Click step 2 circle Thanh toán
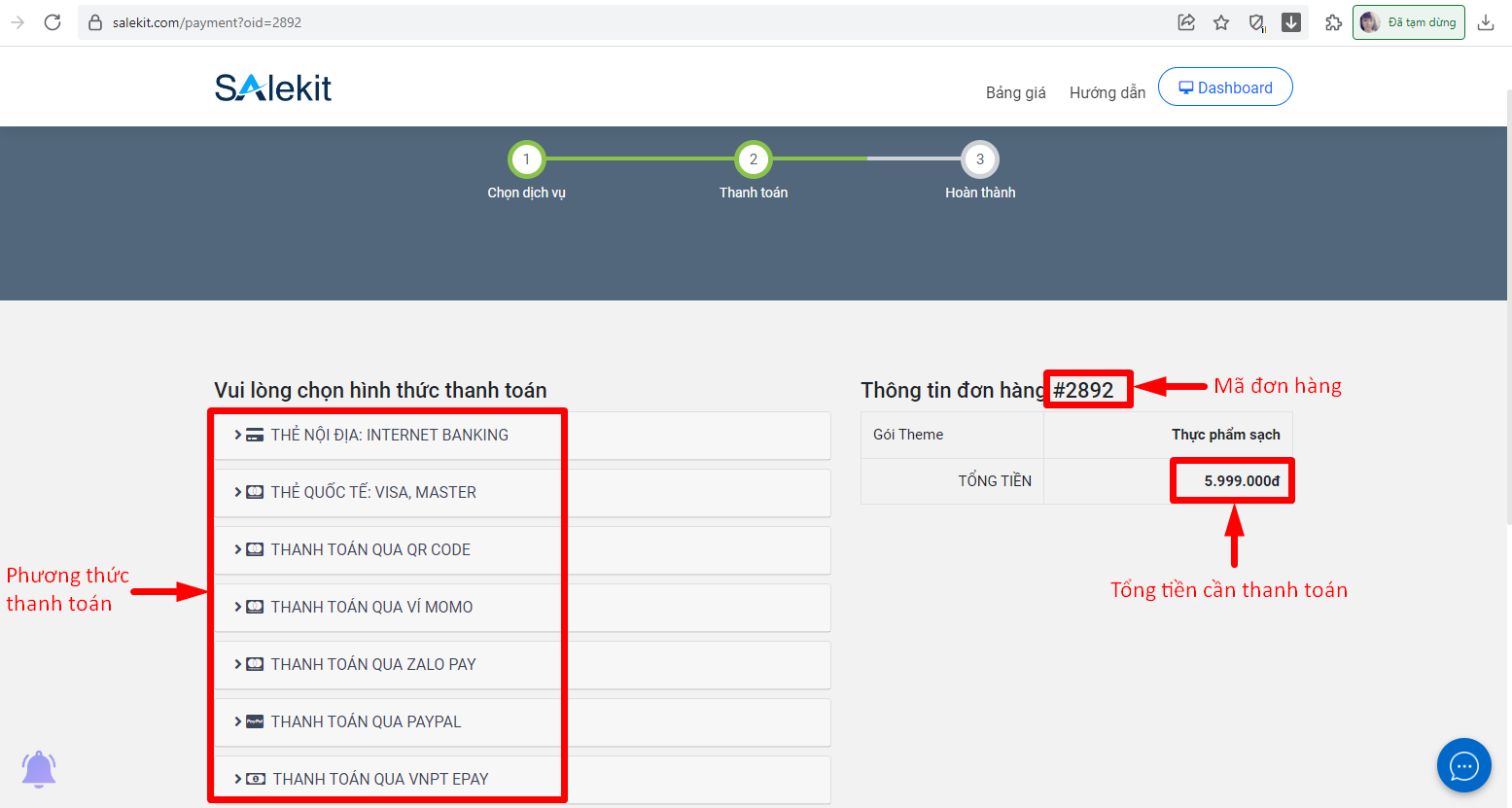This screenshot has width=1512, height=808. pyautogui.click(x=754, y=159)
